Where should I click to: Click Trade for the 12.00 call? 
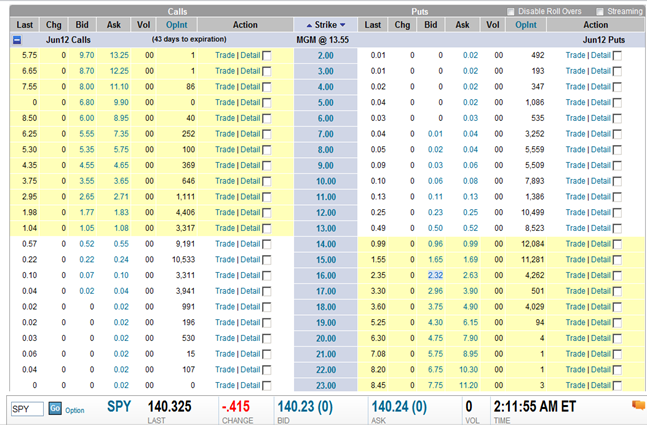coord(225,212)
